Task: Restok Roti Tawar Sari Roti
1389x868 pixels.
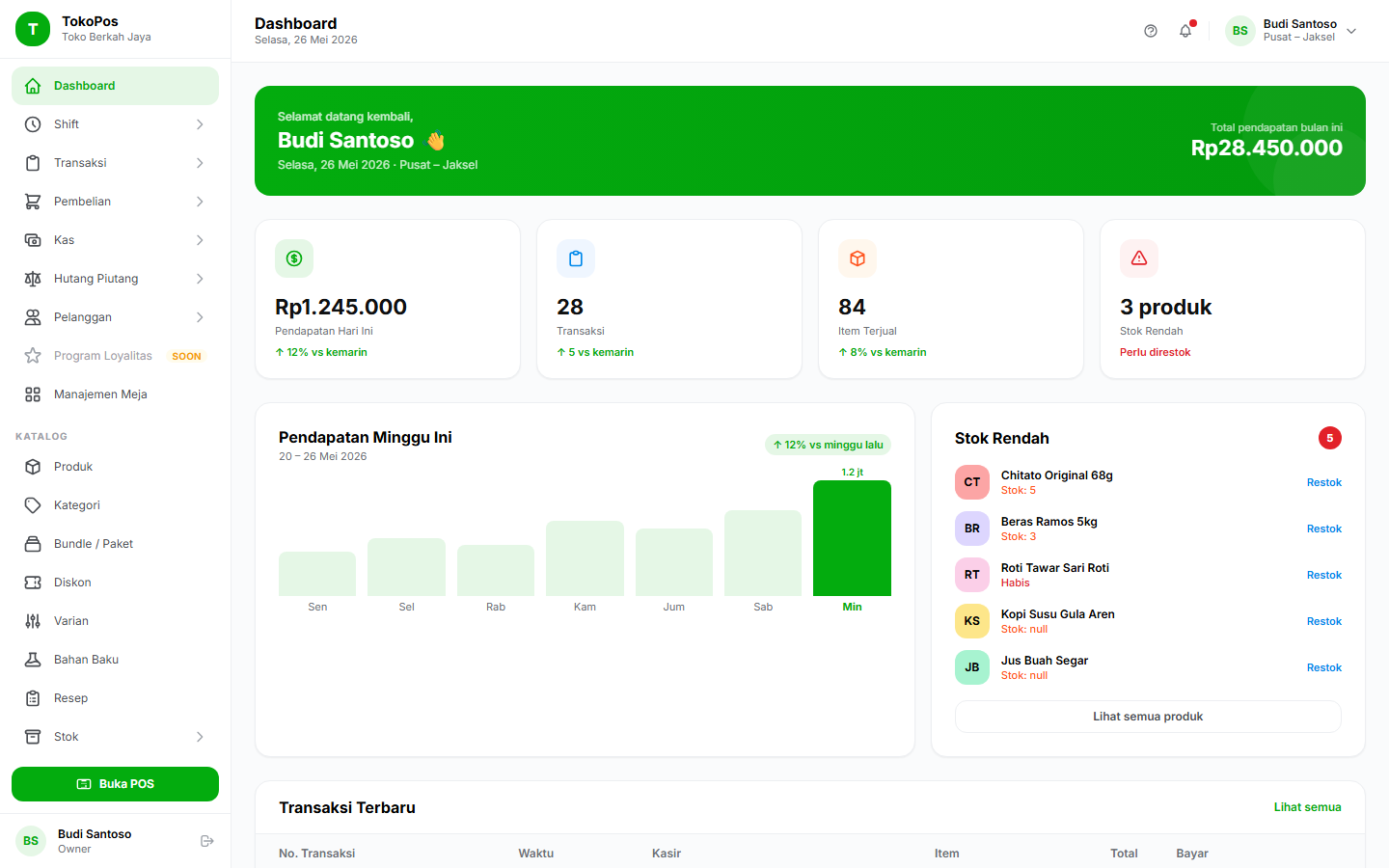Action: tap(1324, 575)
